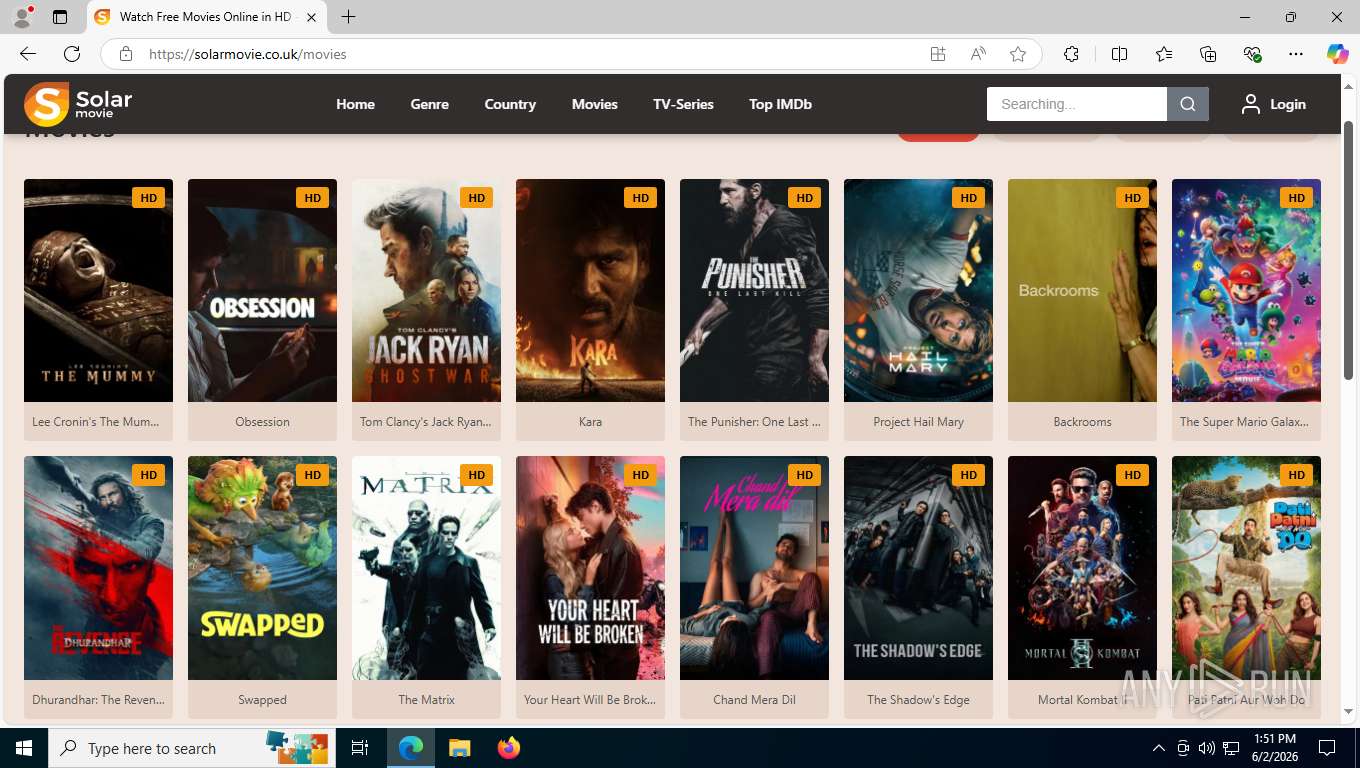The height and width of the screenshot is (768, 1360).
Task: Click The Matrix title link
Action: 426,700
